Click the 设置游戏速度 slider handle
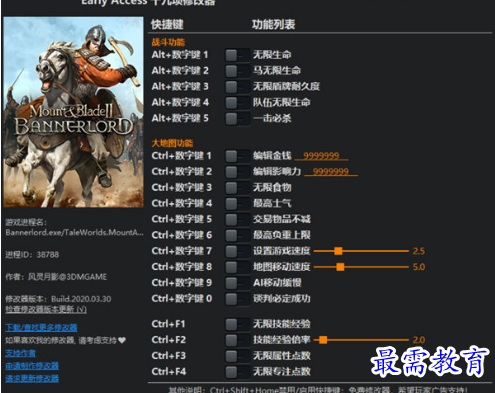Viewport: 495px width, 393px height. [338, 251]
